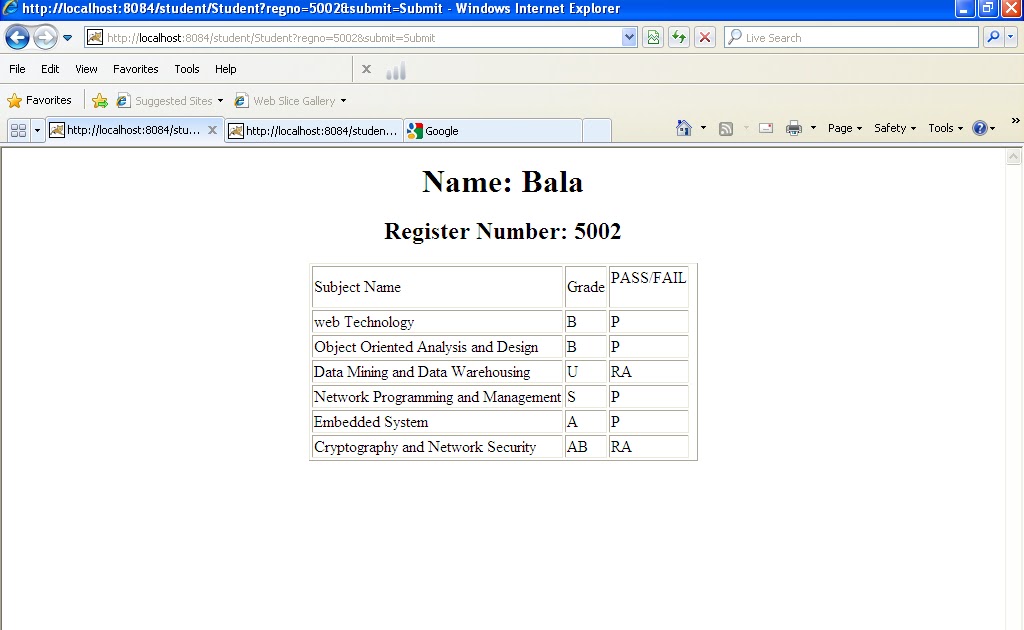Viewport: 1024px width, 630px height.
Task: Open the RSS feeds icon
Action: (x=726, y=128)
